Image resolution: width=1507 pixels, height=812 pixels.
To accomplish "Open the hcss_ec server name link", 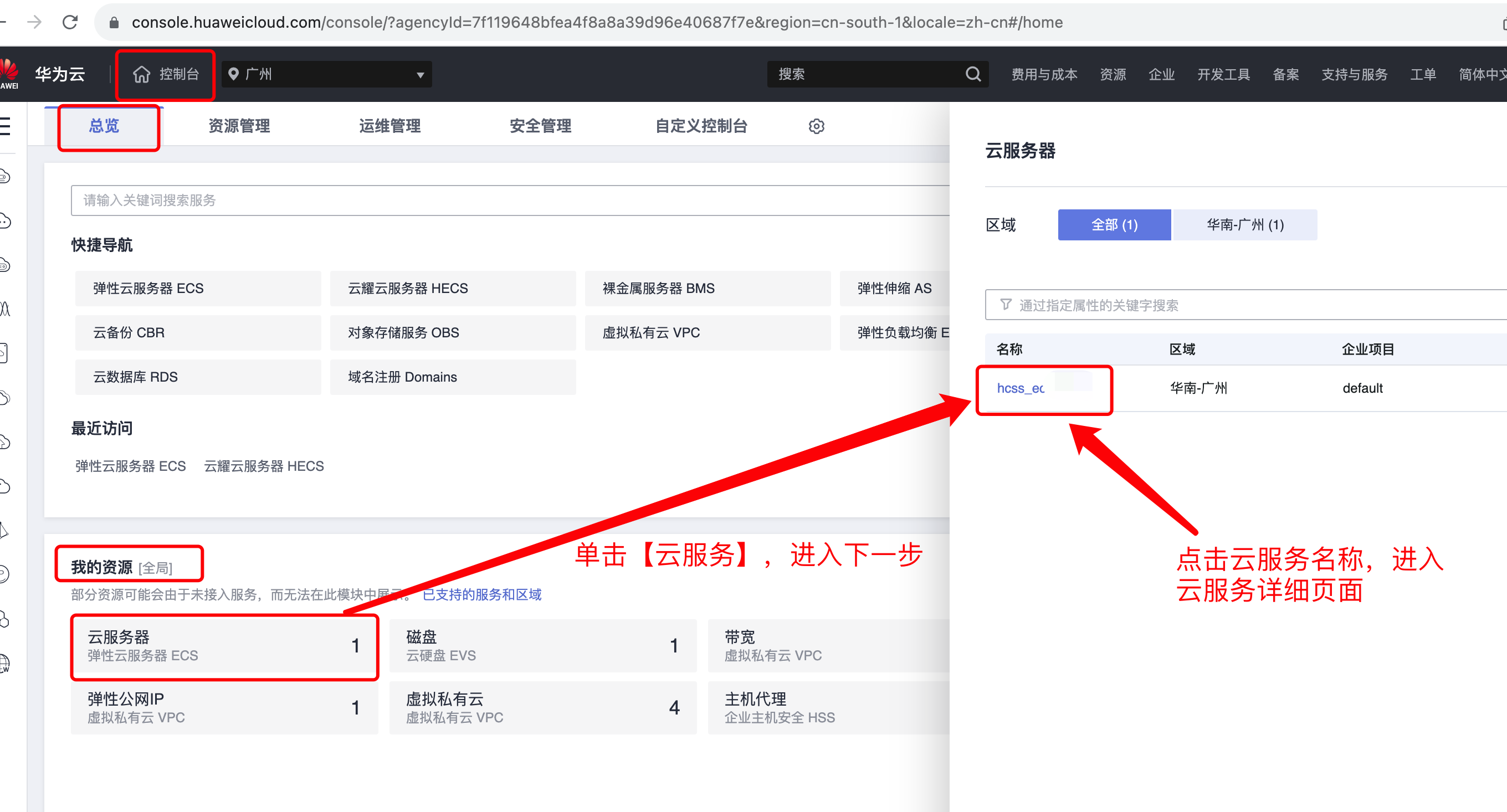I will [x=1020, y=388].
